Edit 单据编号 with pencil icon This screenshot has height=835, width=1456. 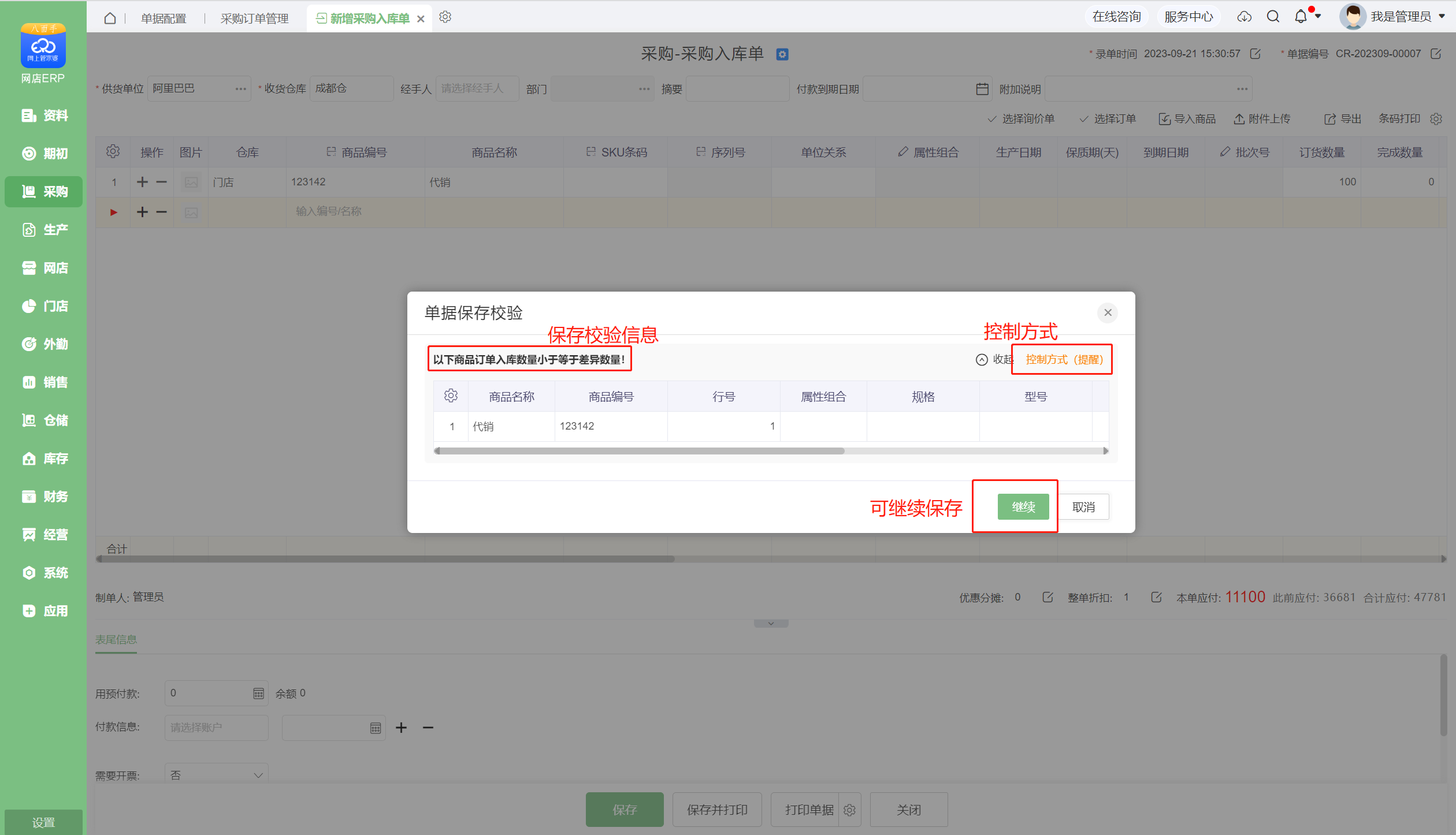coord(1435,54)
